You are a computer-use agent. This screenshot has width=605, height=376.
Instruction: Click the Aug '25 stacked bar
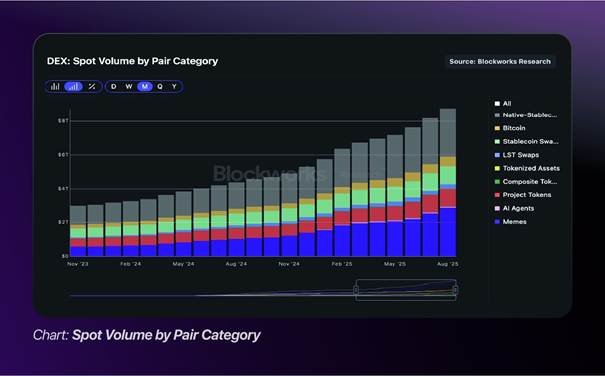[448, 182]
